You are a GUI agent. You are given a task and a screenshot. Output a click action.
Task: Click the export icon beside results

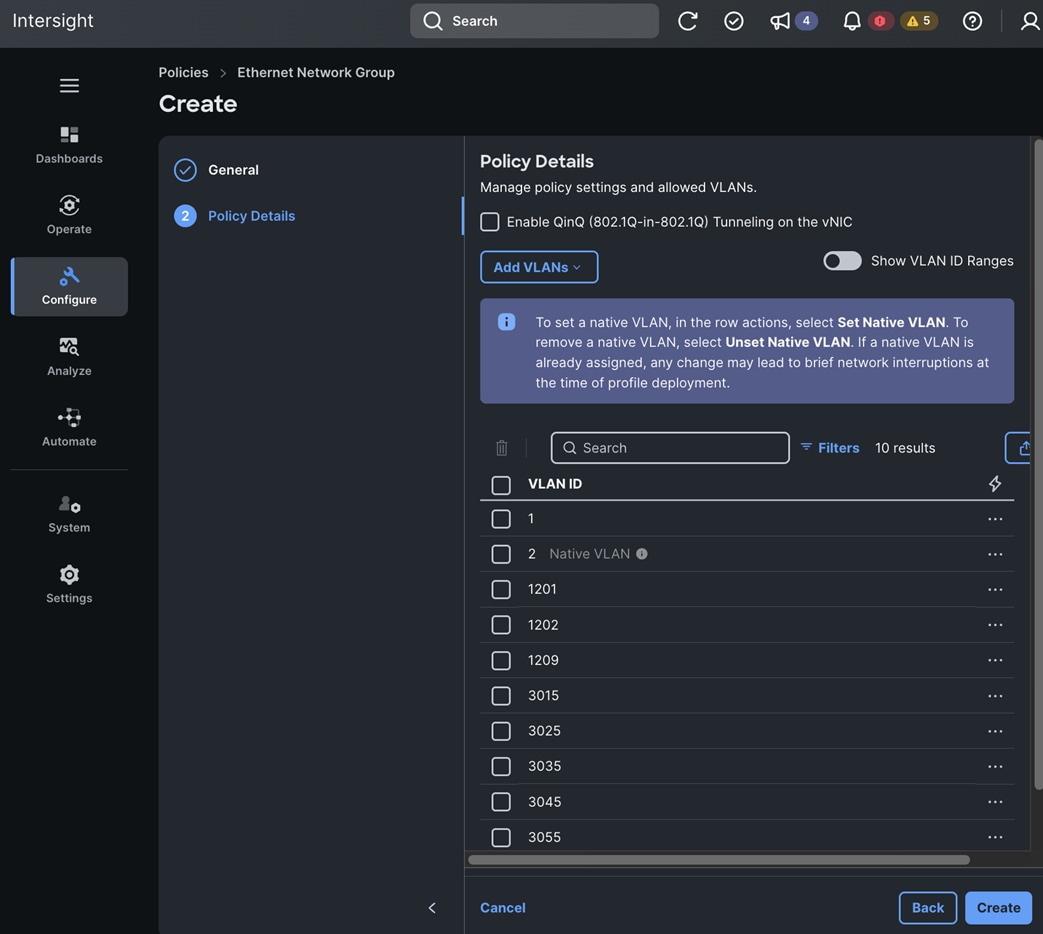click(1023, 448)
